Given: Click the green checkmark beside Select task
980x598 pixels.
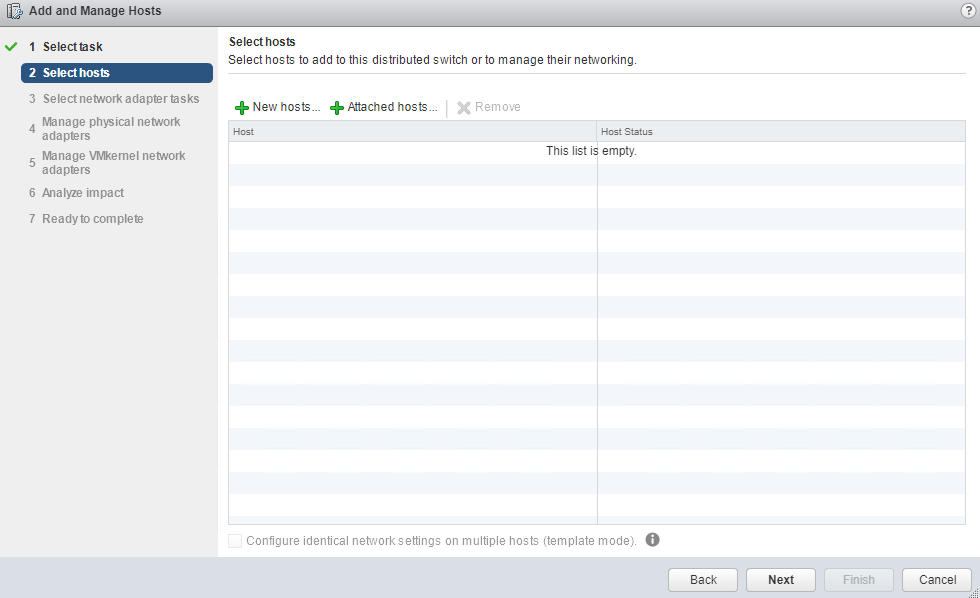Looking at the screenshot, I should pyautogui.click(x=12, y=47).
